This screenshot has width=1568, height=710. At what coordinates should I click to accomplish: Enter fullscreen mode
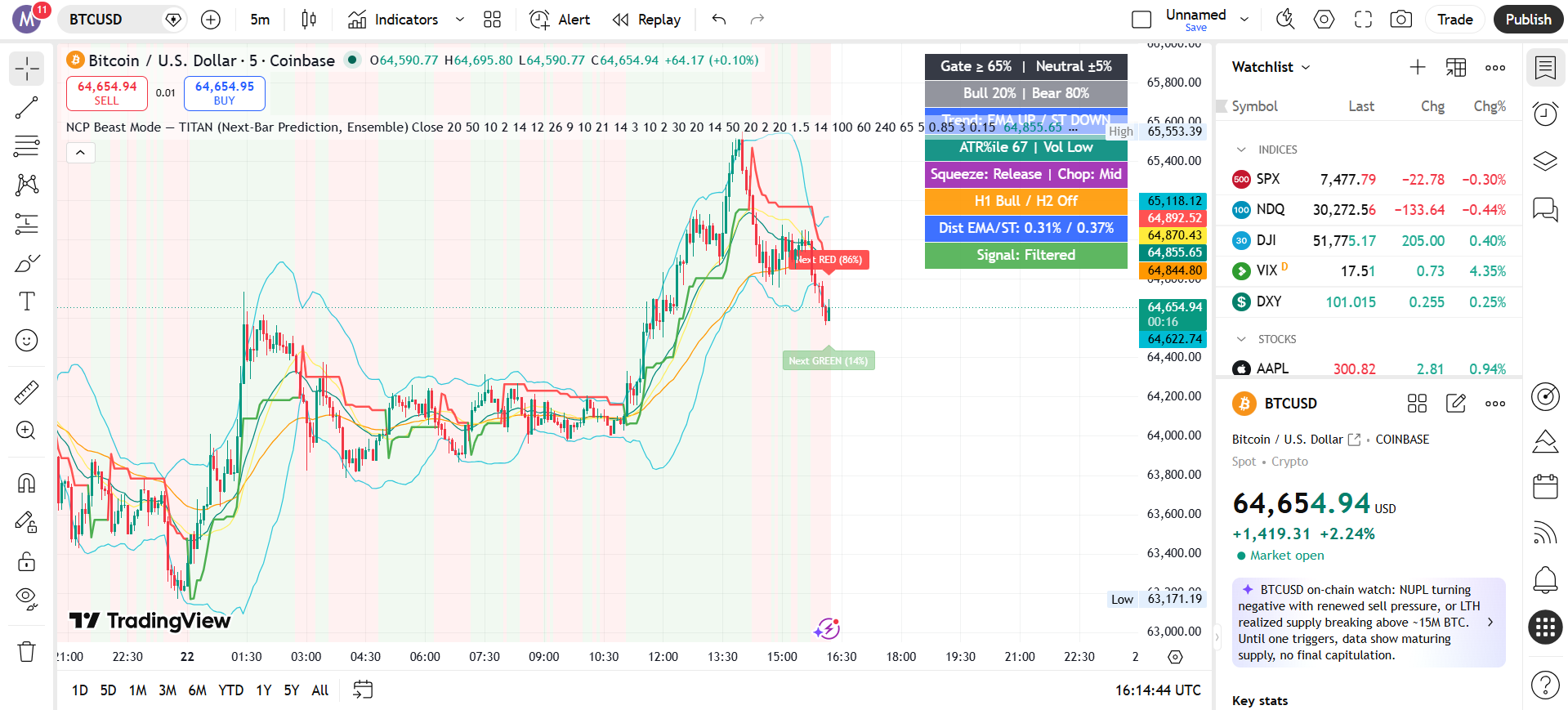[1363, 20]
